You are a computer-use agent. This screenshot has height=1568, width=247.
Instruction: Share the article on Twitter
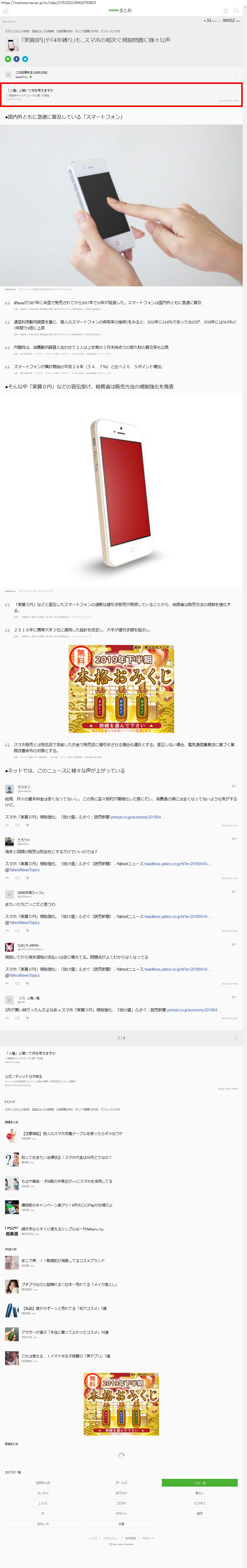(x=25, y=59)
